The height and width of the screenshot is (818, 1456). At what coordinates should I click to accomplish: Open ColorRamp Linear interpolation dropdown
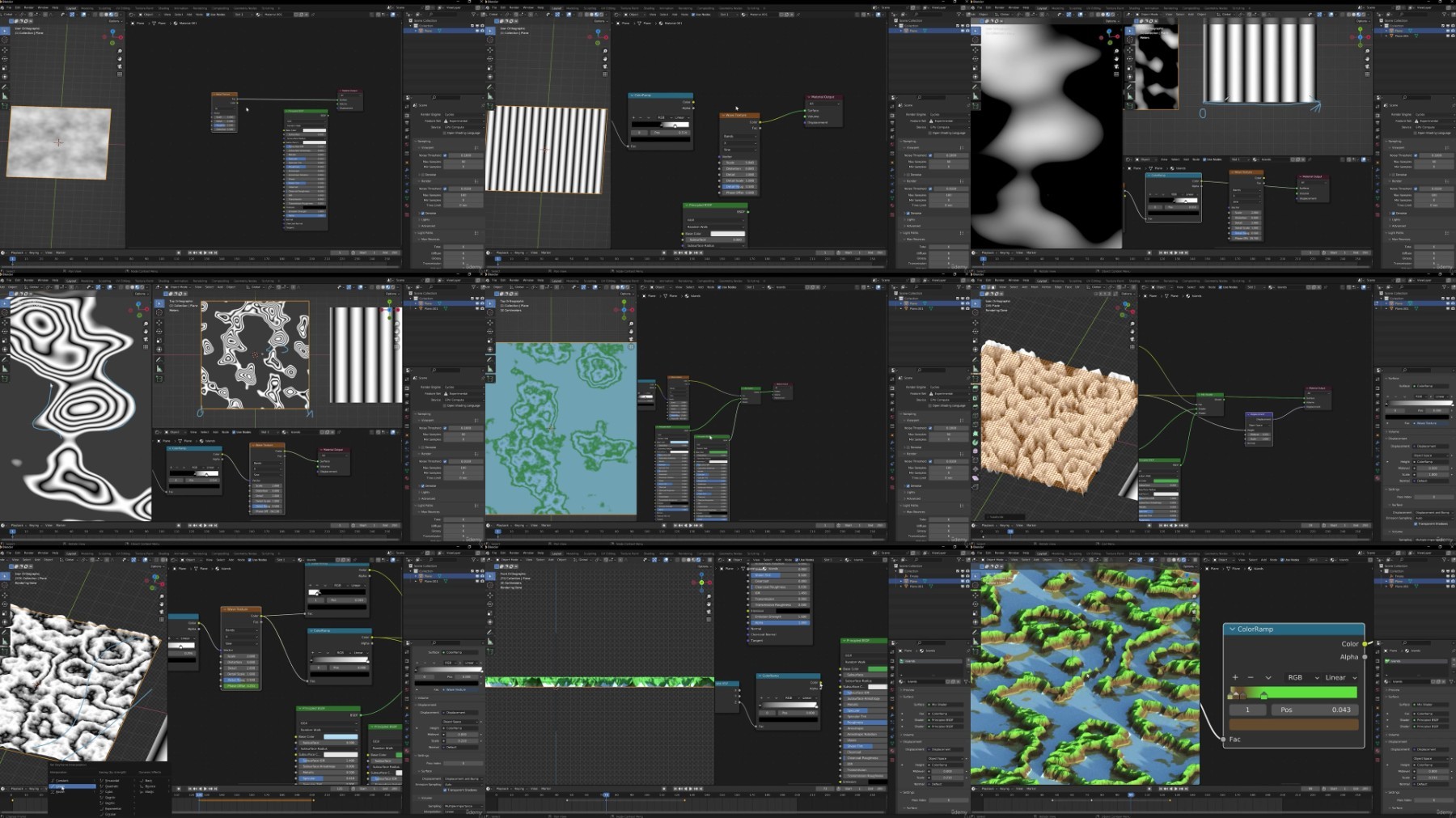1340,677
